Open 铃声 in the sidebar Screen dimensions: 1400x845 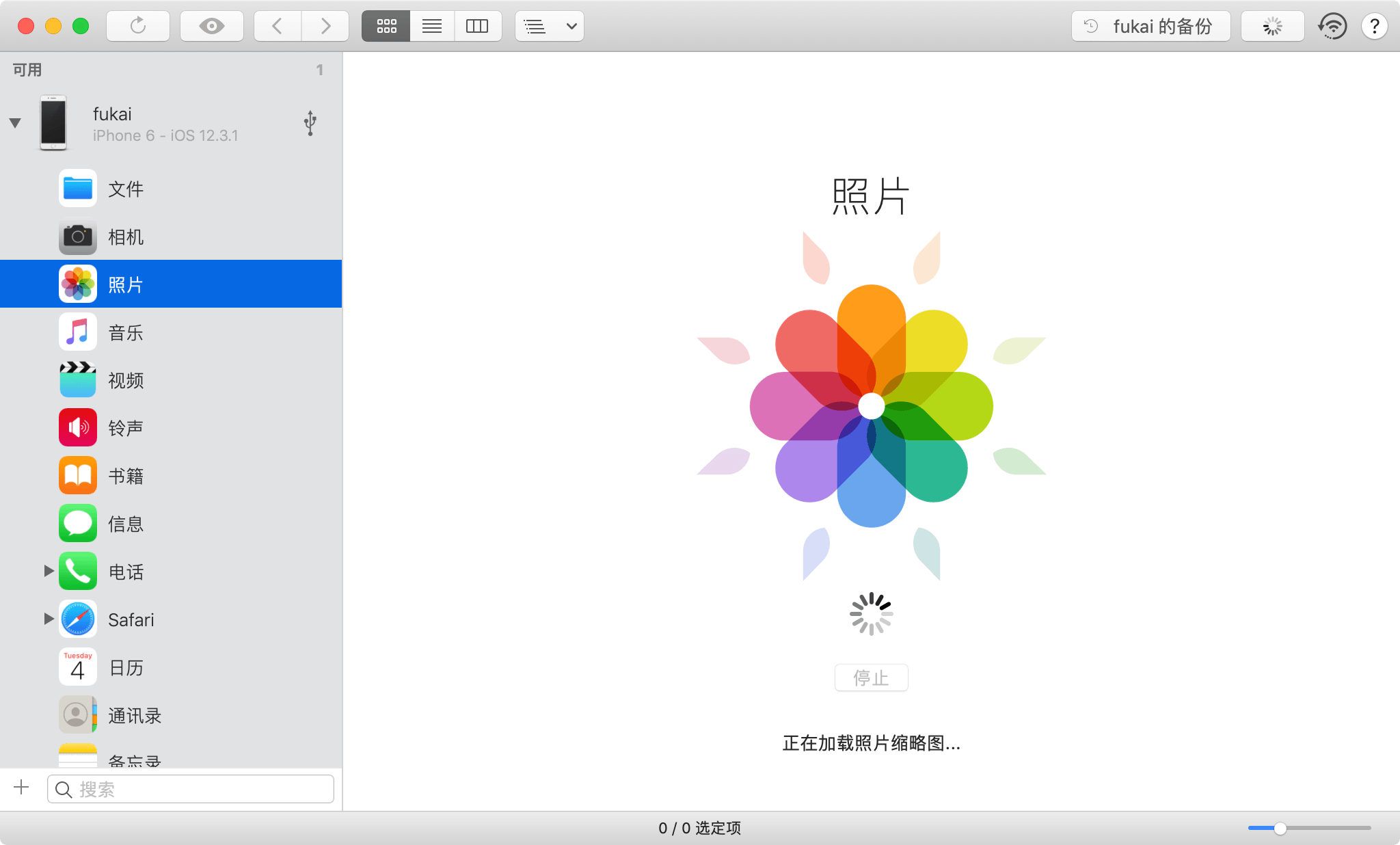(x=171, y=427)
